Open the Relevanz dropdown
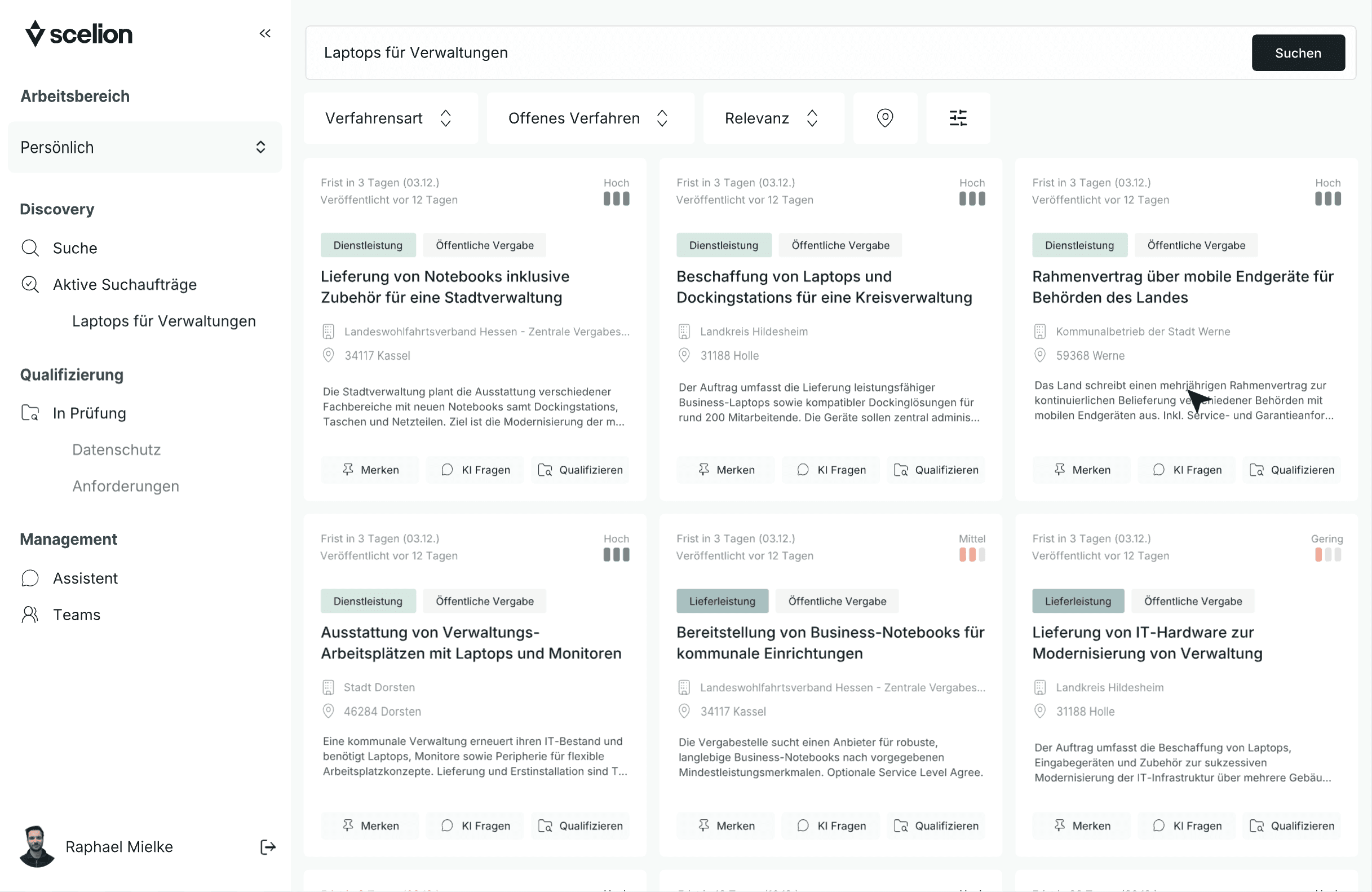The height and width of the screenshot is (892, 1372). pos(773,118)
